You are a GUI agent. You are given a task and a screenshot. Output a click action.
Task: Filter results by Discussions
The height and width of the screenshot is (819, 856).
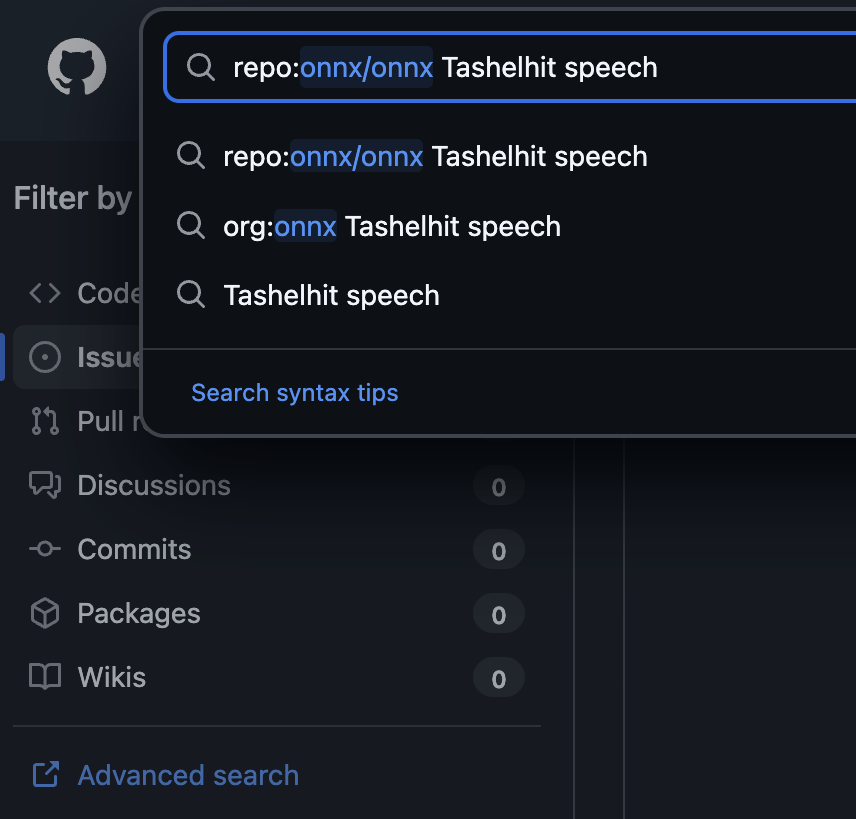[154, 485]
